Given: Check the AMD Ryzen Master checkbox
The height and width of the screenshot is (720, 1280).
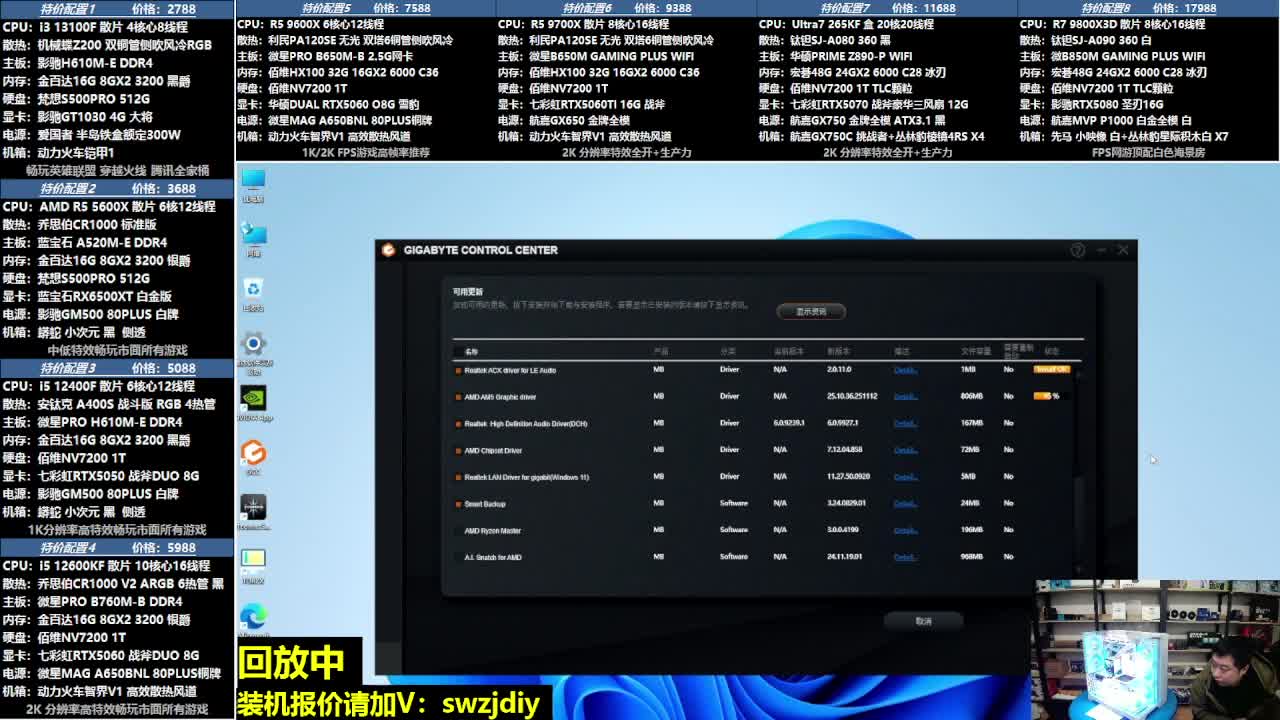Looking at the screenshot, I should [459, 531].
